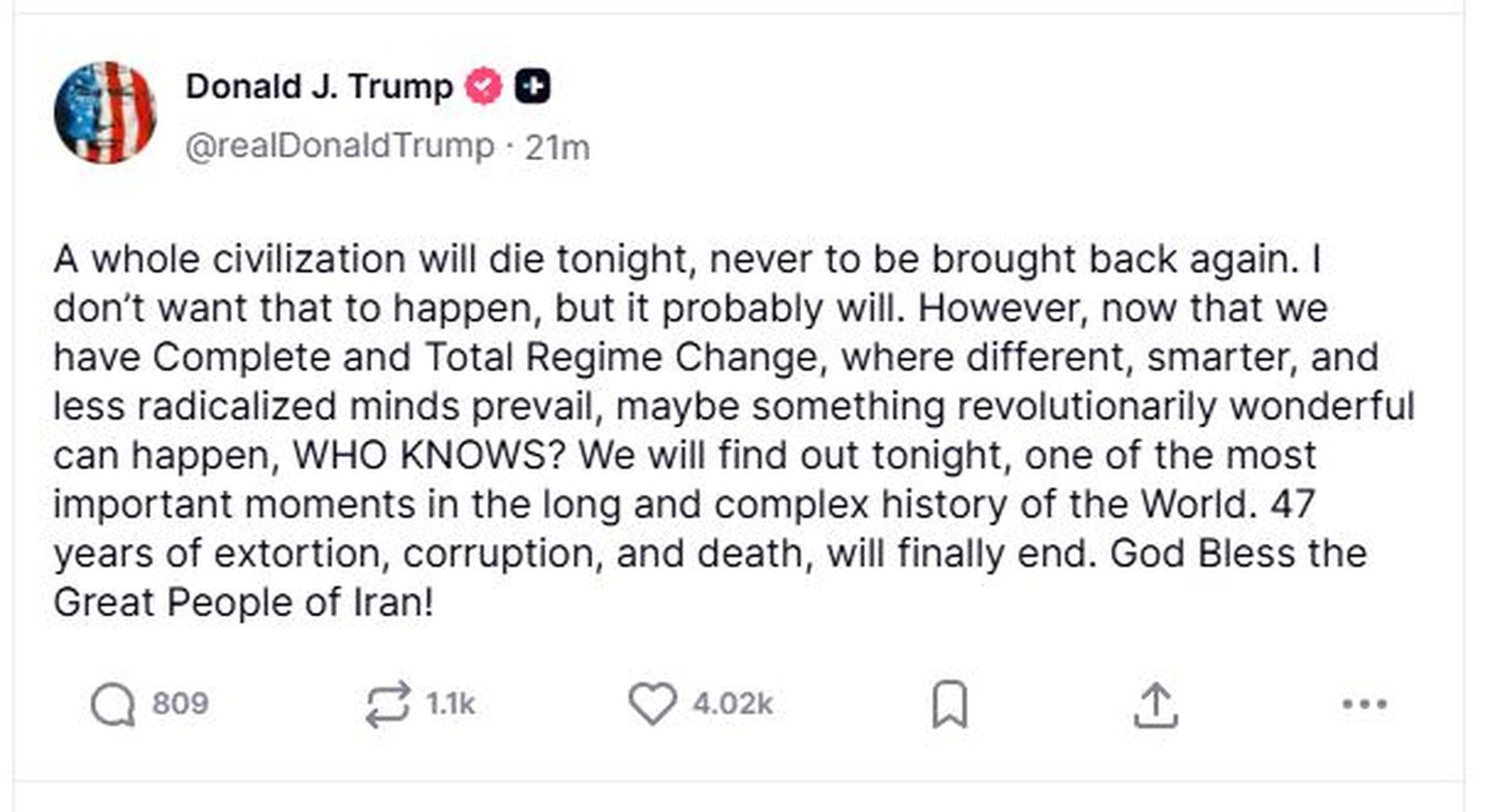Select the @realDonaldTrump handle
Image resolution: width=1490 pixels, height=812 pixels.
tap(341, 144)
